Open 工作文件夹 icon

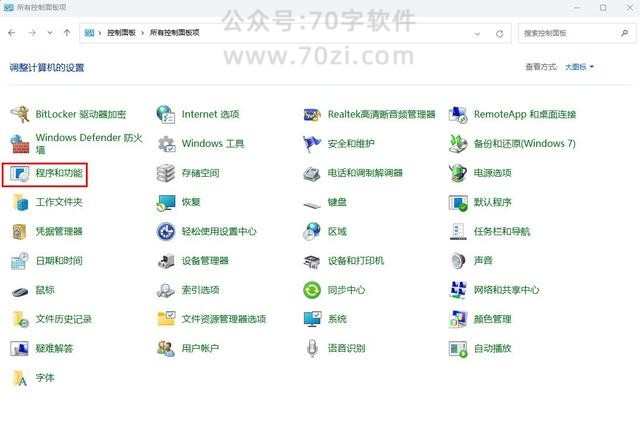[20, 202]
